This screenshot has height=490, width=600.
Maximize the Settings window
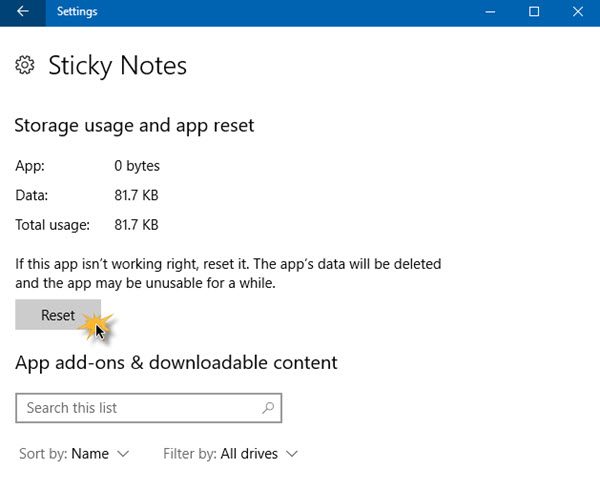pos(534,12)
